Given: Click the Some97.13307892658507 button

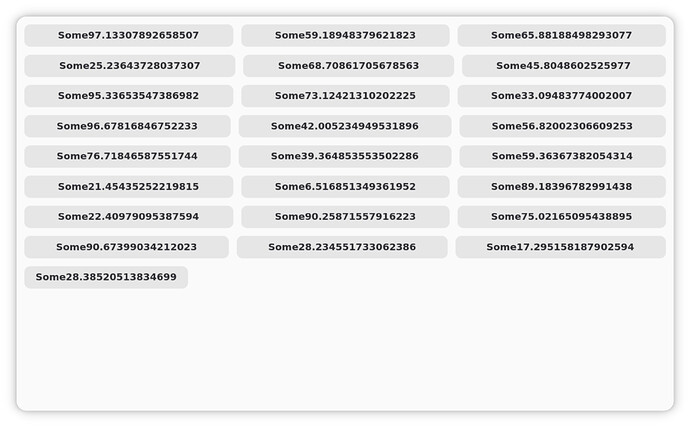Looking at the screenshot, I should click(x=128, y=36).
